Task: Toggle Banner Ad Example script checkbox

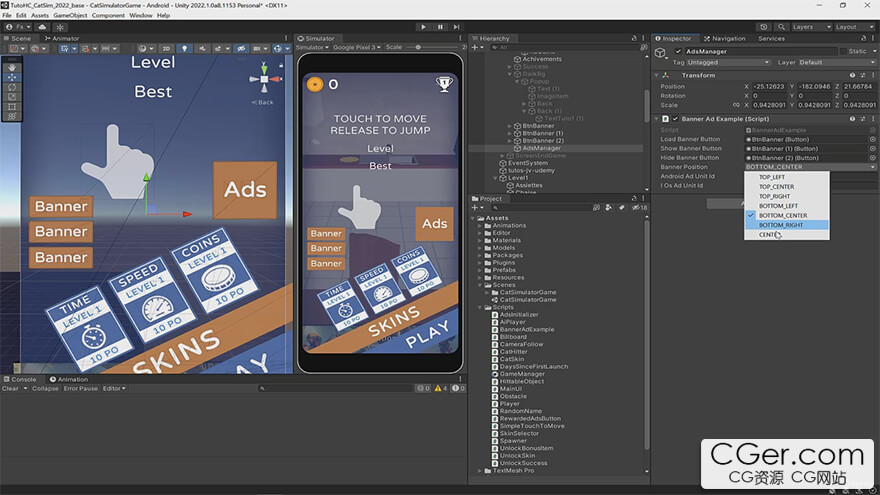Action: [675, 119]
